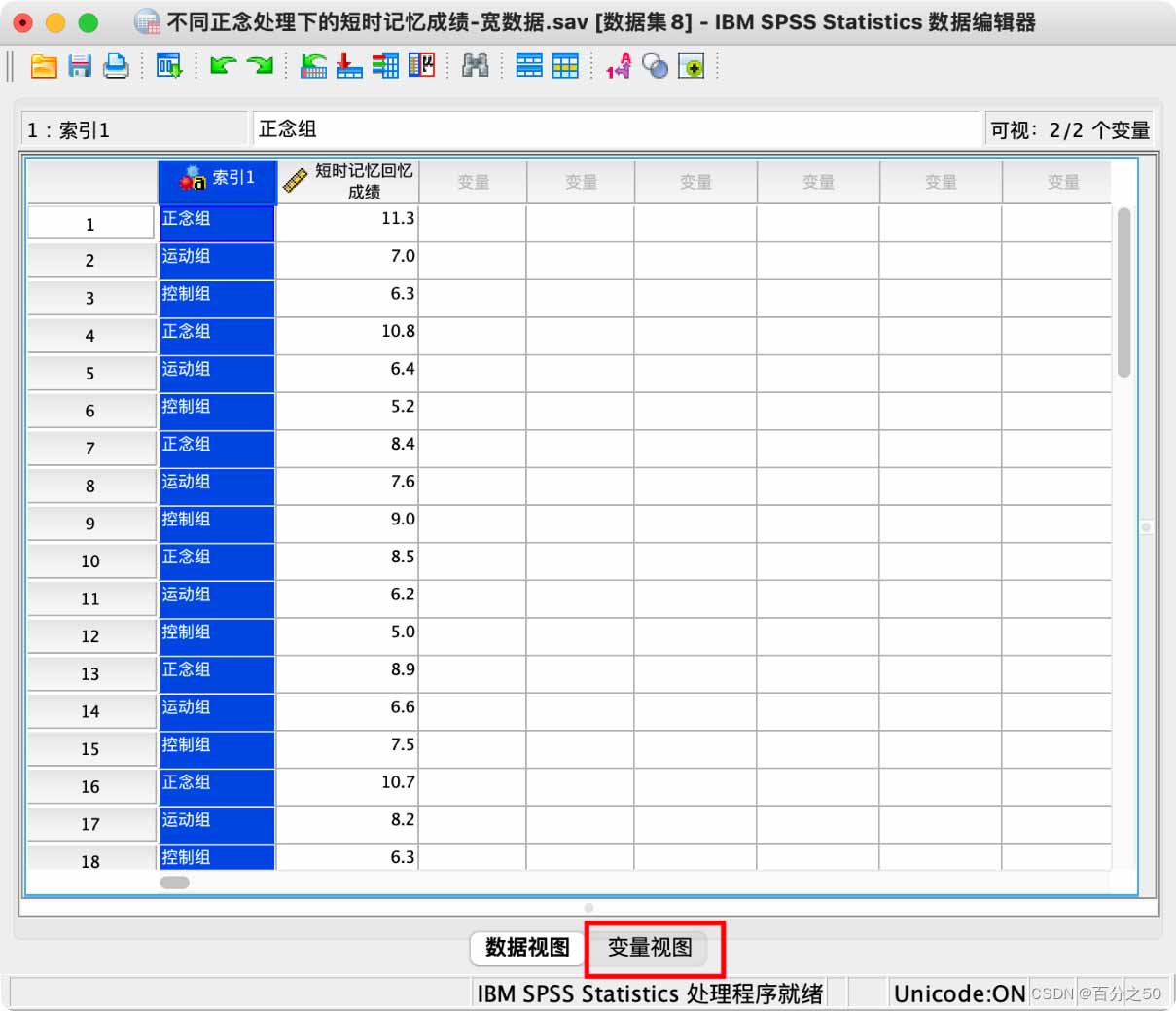The height and width of the screenshot is (1011, 1176).
Task: Click score cell 11.3
Action: (347, 223)
